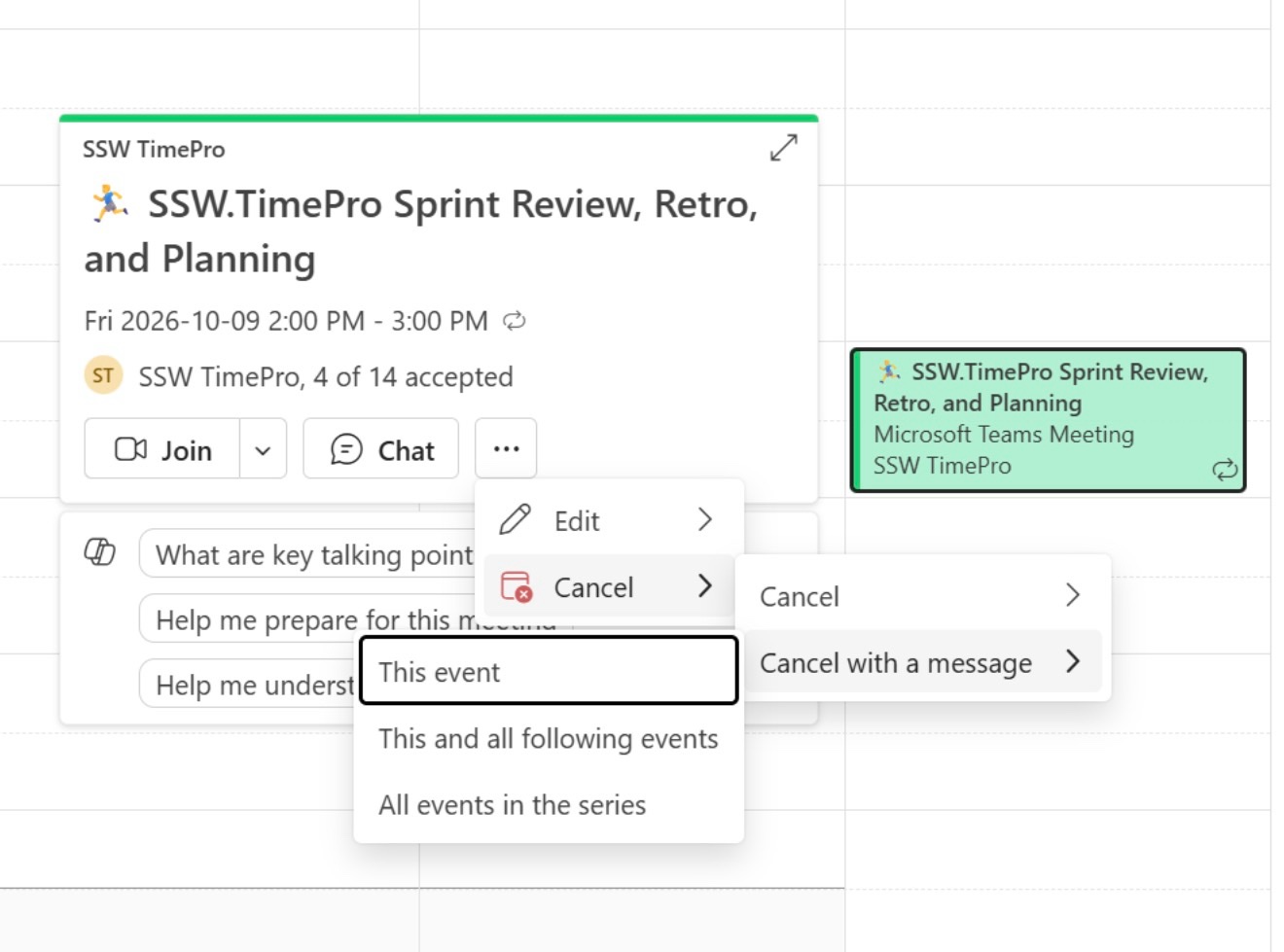Open Chat for this meeting
The height and width of the screenshot is (952, 1284).
[381, 448]
